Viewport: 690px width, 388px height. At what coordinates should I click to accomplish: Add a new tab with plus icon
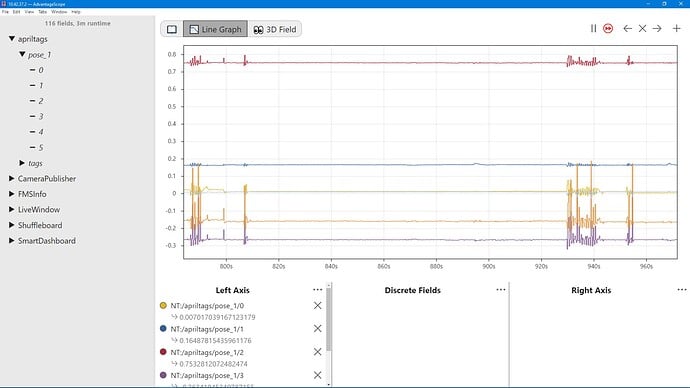pyautogui.click(x=676, y=29)
